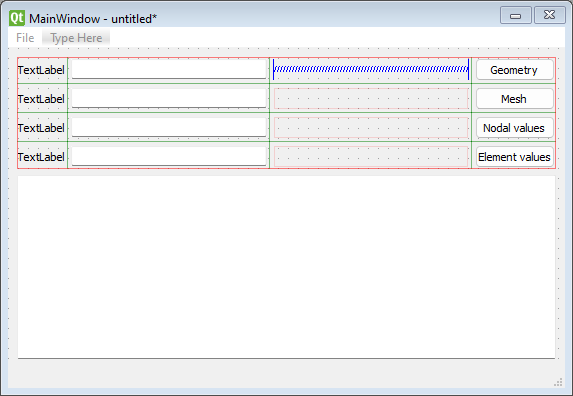
Task: Click the Geometry button
Action: (x=515, y=70)
